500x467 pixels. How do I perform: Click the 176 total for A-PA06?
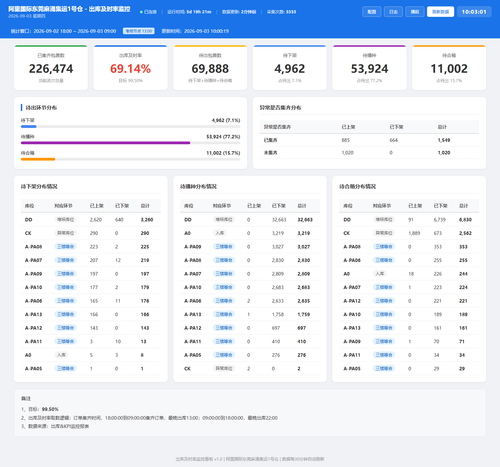145,301
